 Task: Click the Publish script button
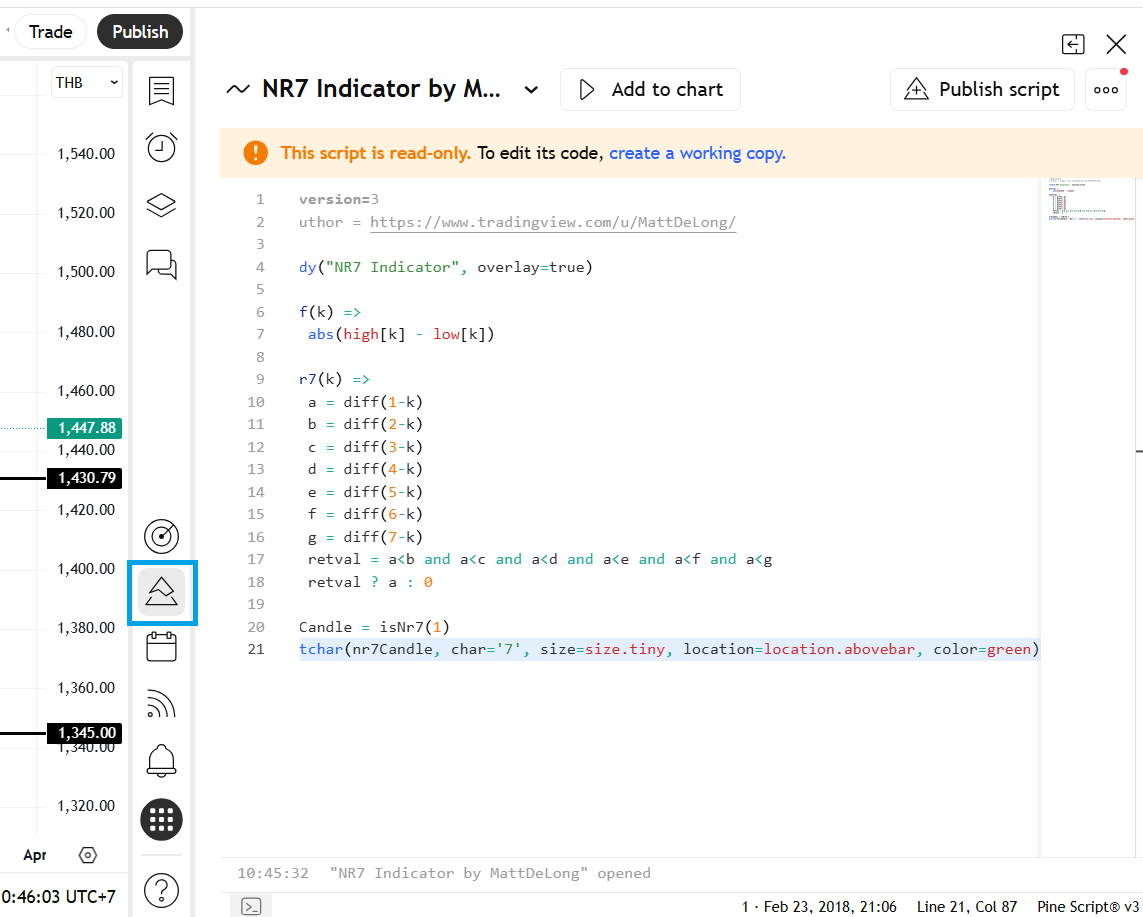point(981,90)
